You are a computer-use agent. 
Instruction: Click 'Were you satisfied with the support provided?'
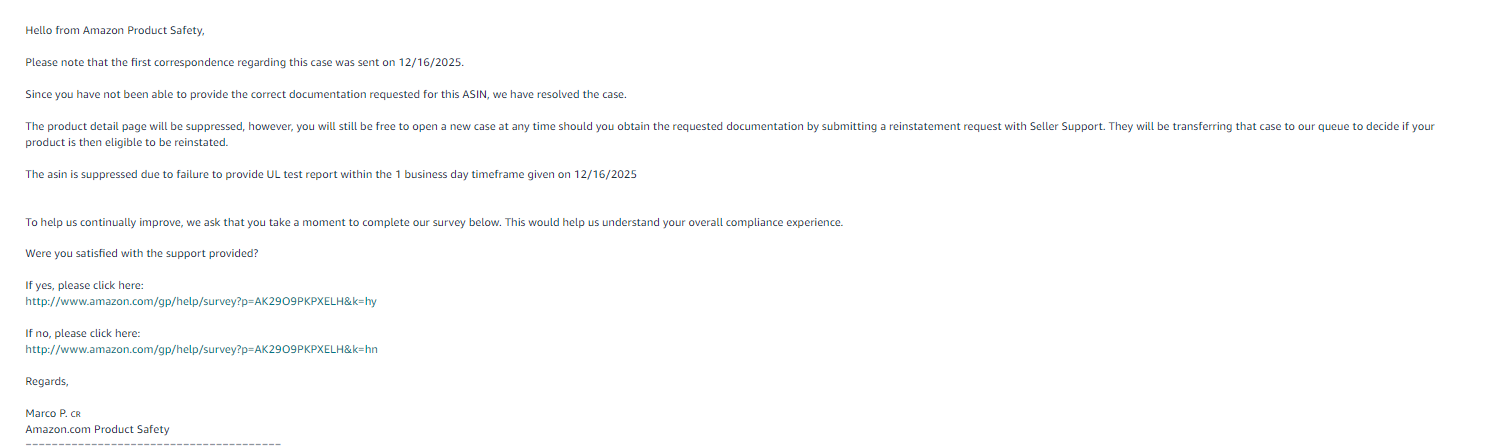[142, 253]
